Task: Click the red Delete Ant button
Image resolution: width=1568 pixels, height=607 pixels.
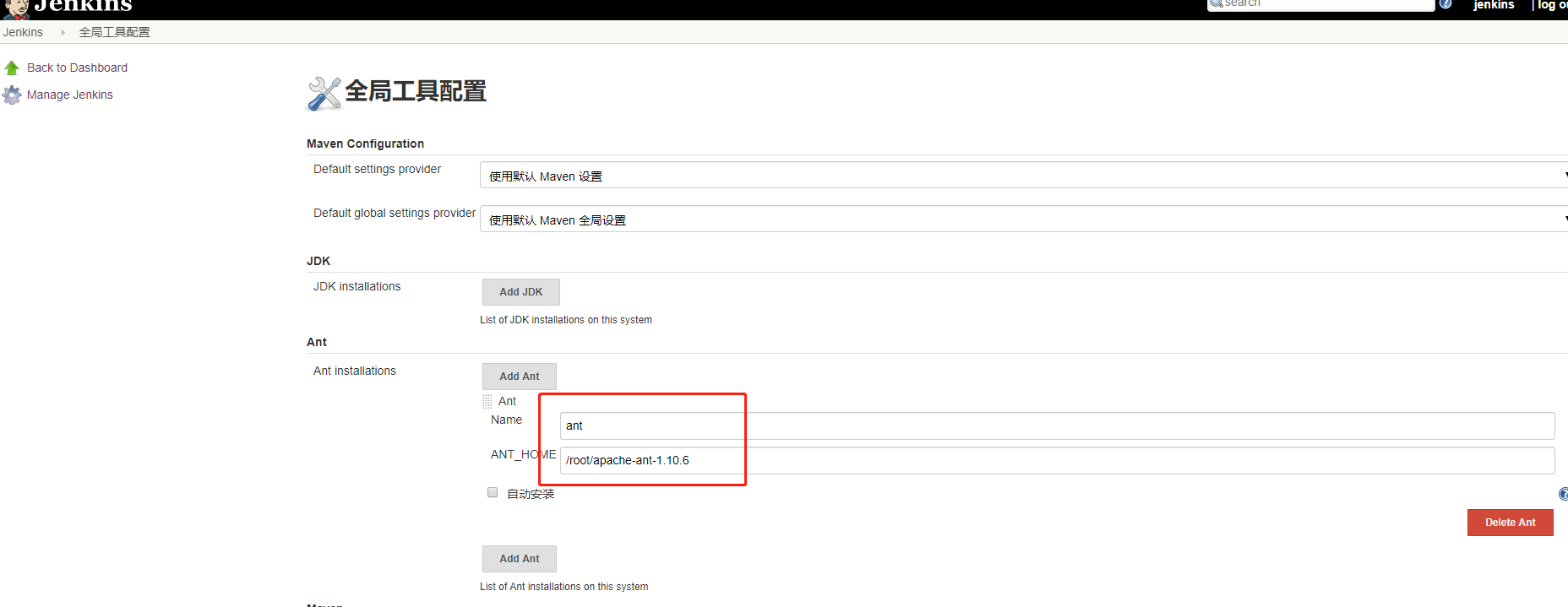Action: pyautogui.click(x=1511, y=523)
